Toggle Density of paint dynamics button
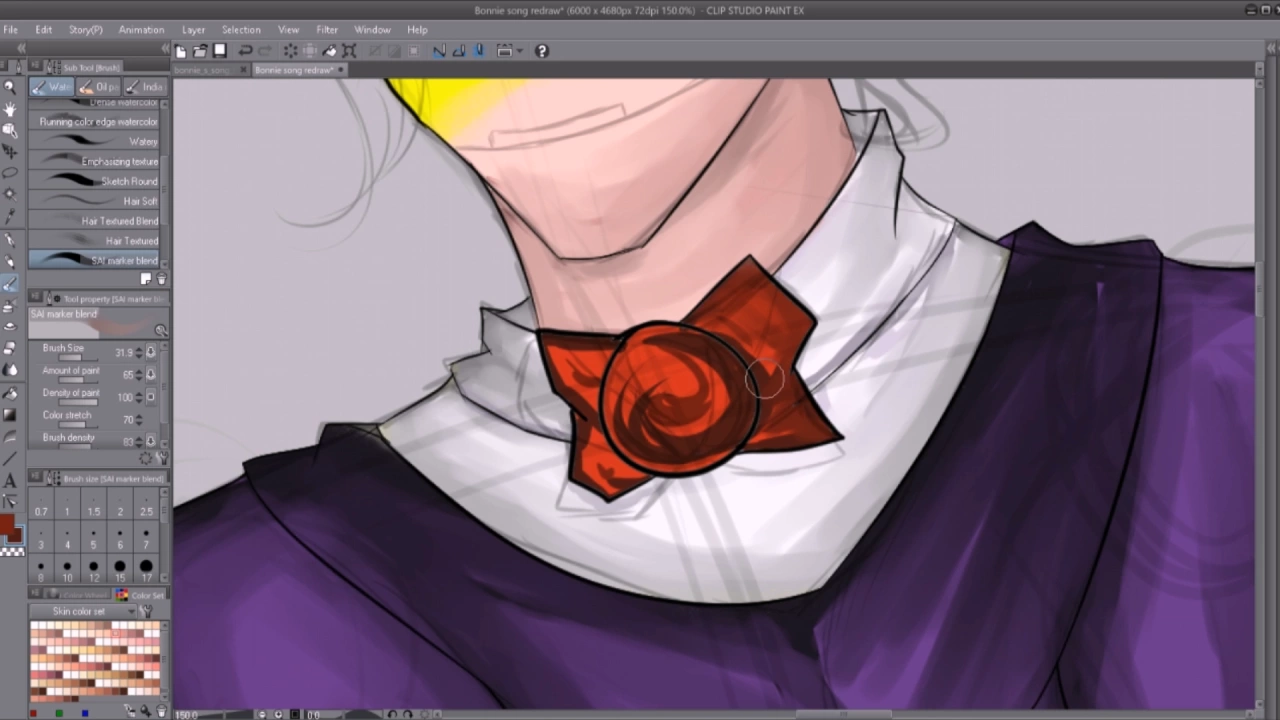Viewport: 1280px width, 720px height. [x=151, y=397]
